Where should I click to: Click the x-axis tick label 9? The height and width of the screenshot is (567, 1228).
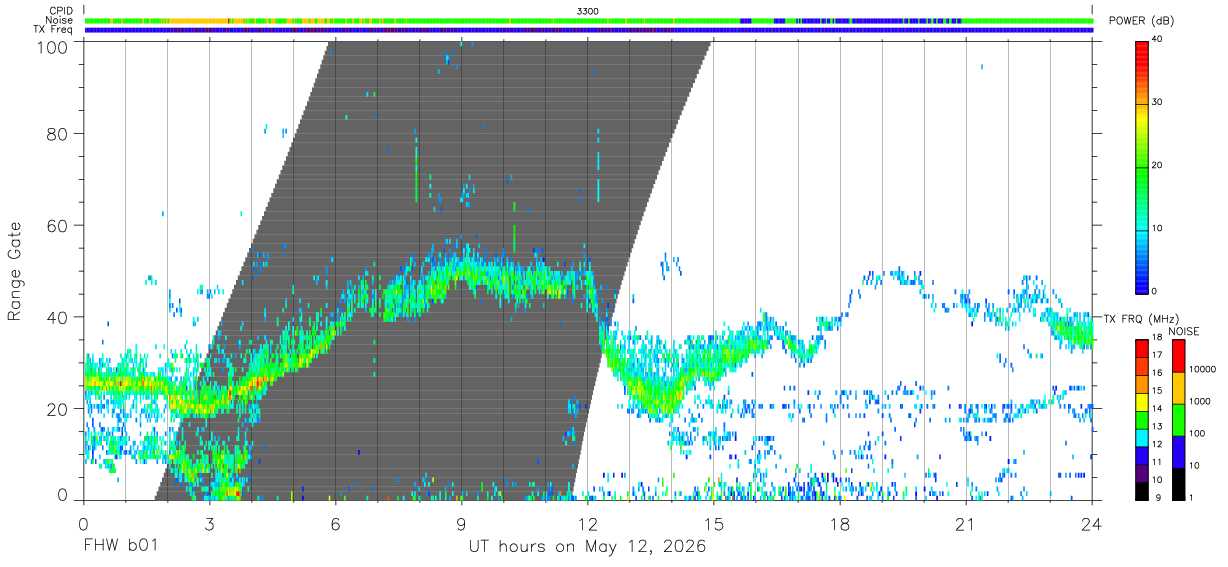461,523
